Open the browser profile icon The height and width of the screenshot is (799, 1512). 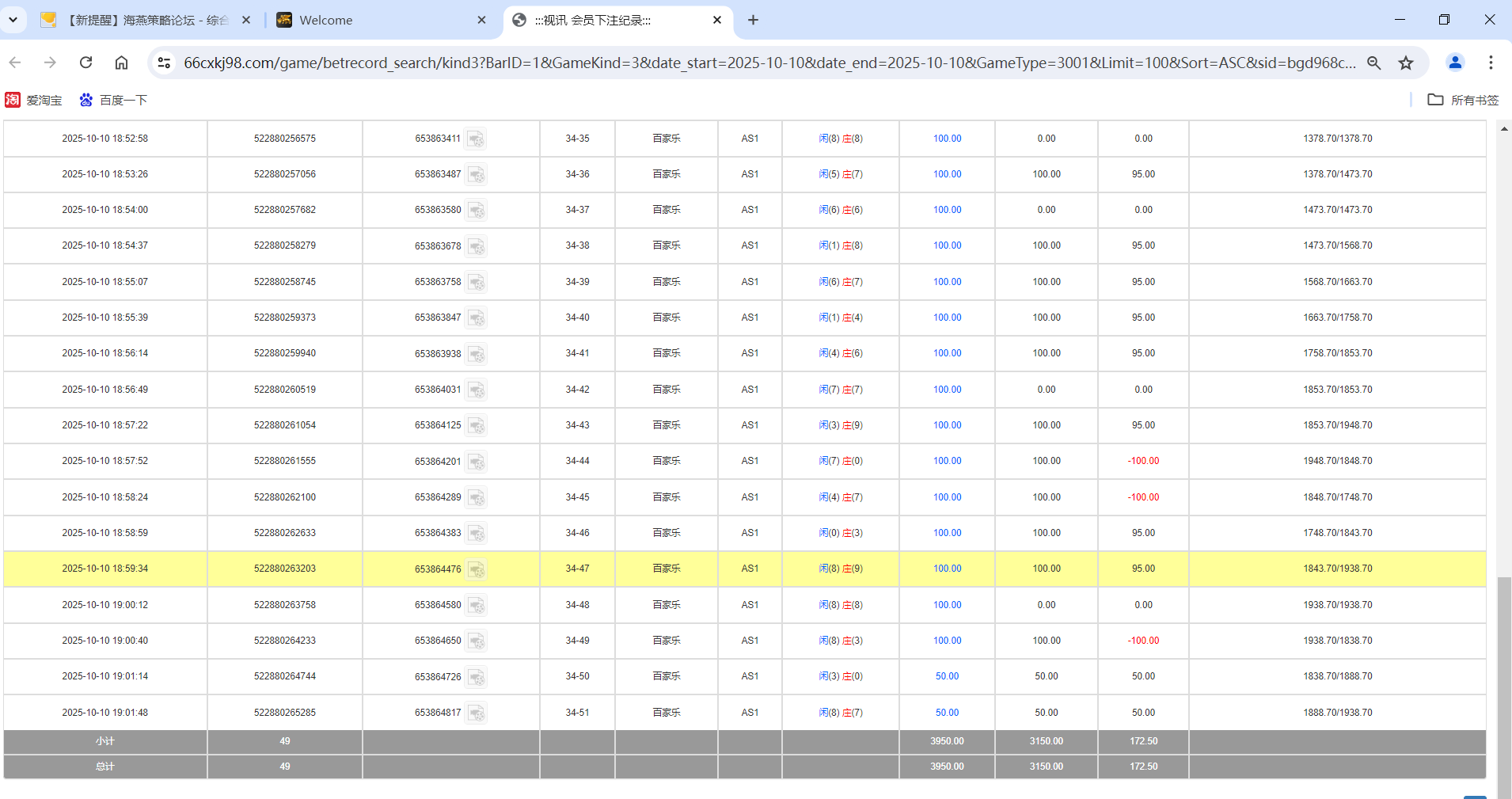coord(1456,63)
